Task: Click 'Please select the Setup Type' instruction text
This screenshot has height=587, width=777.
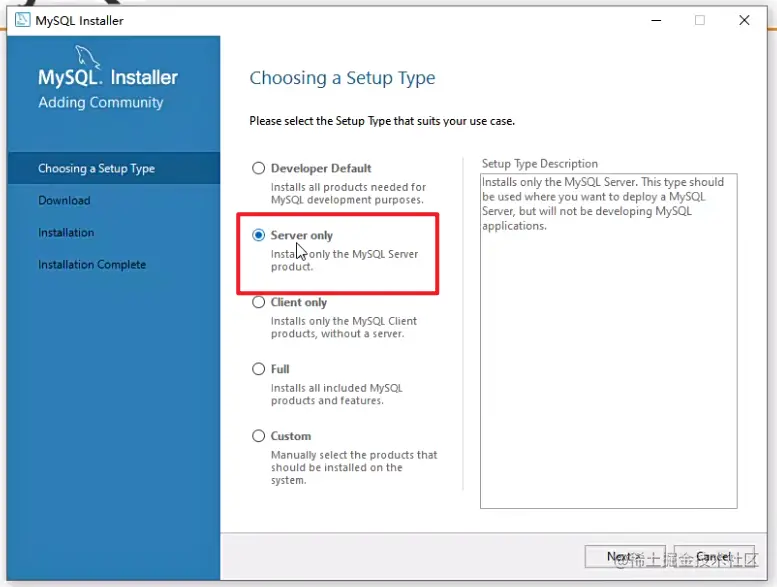Action: coord(382,121)
